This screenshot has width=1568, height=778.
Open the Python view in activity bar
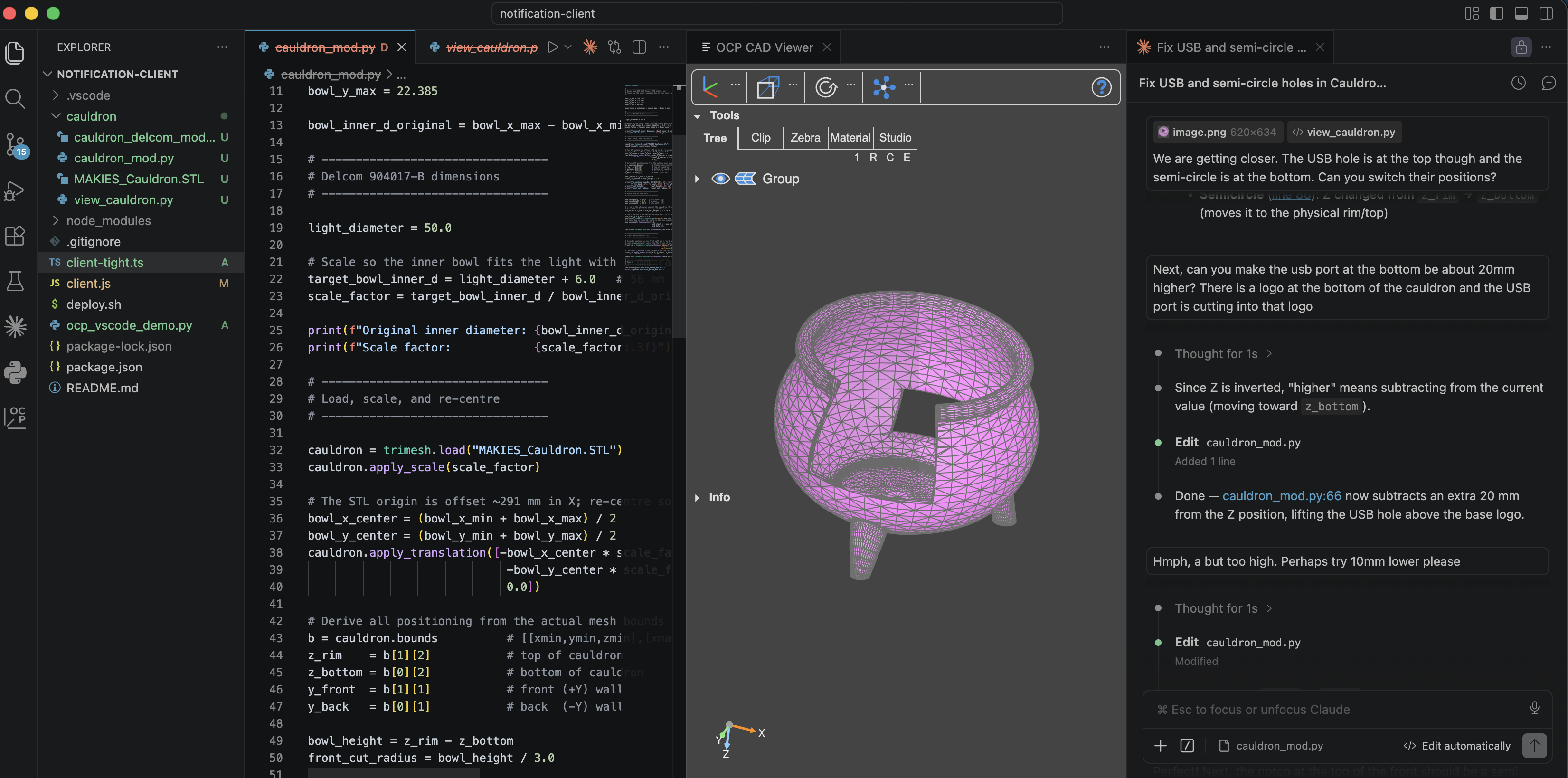click(x=15, y=372)
